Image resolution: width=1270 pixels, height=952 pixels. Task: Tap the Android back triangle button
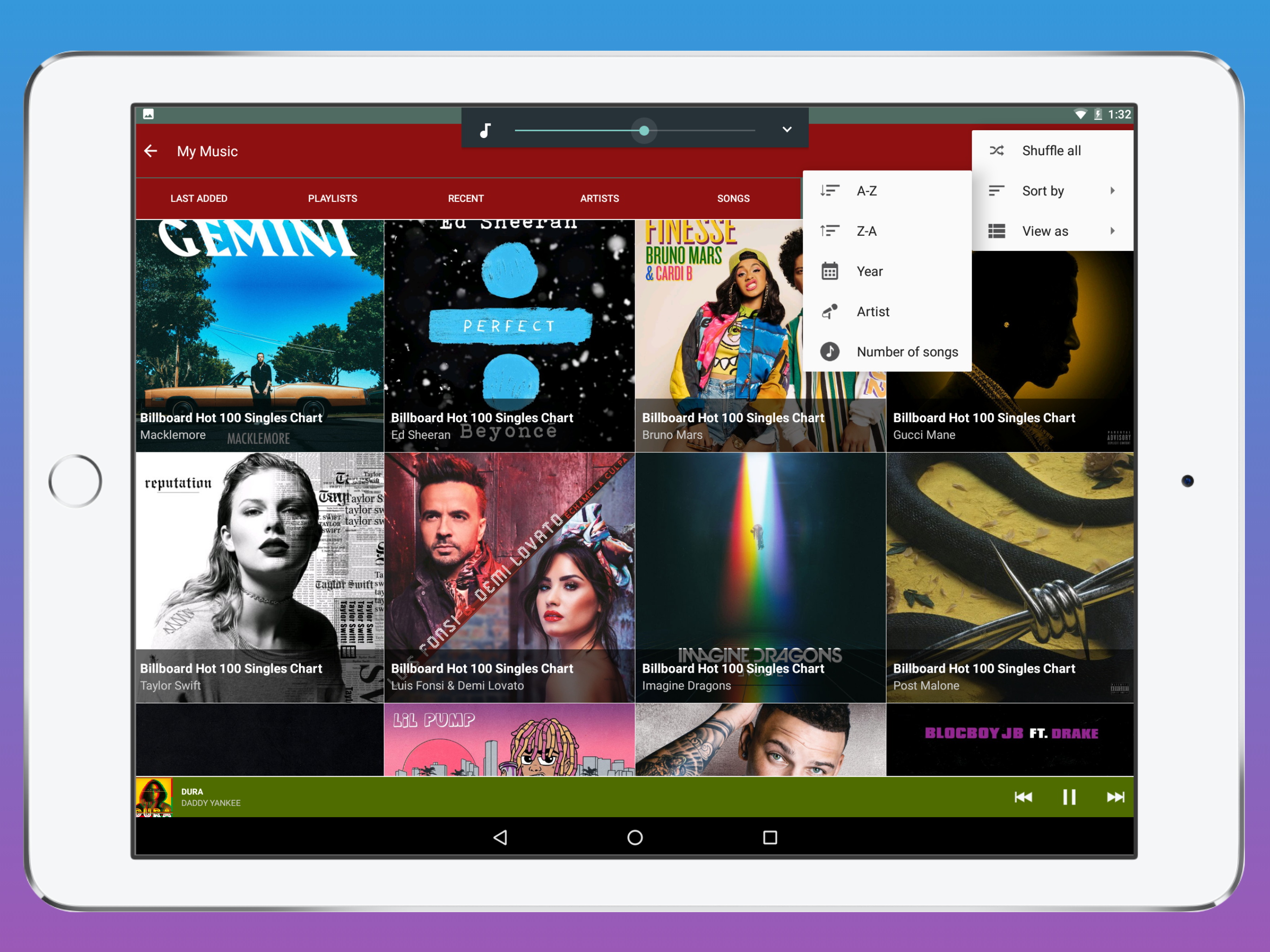point(500,837)
